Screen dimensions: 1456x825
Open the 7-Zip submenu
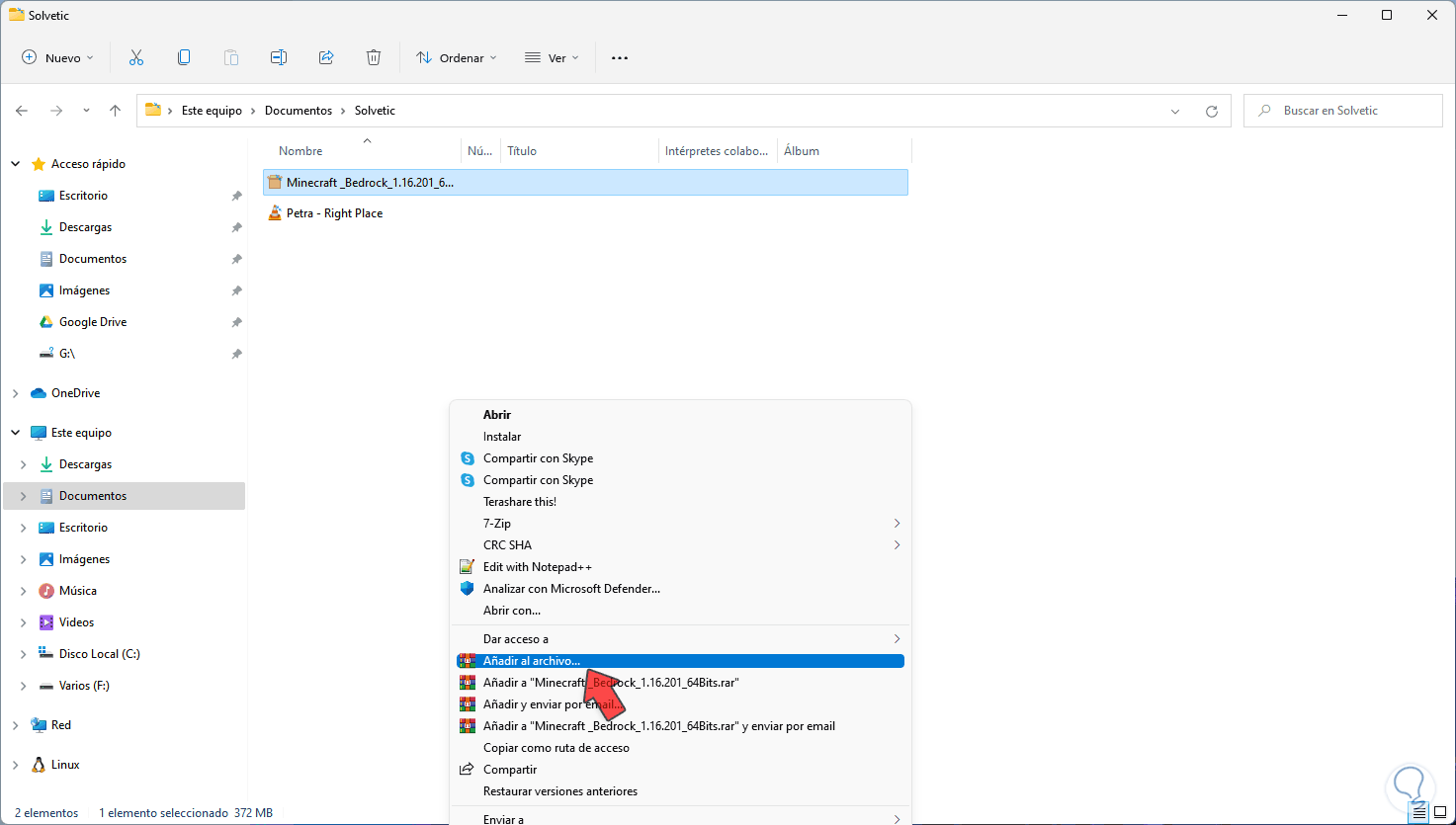coord(678,524)
